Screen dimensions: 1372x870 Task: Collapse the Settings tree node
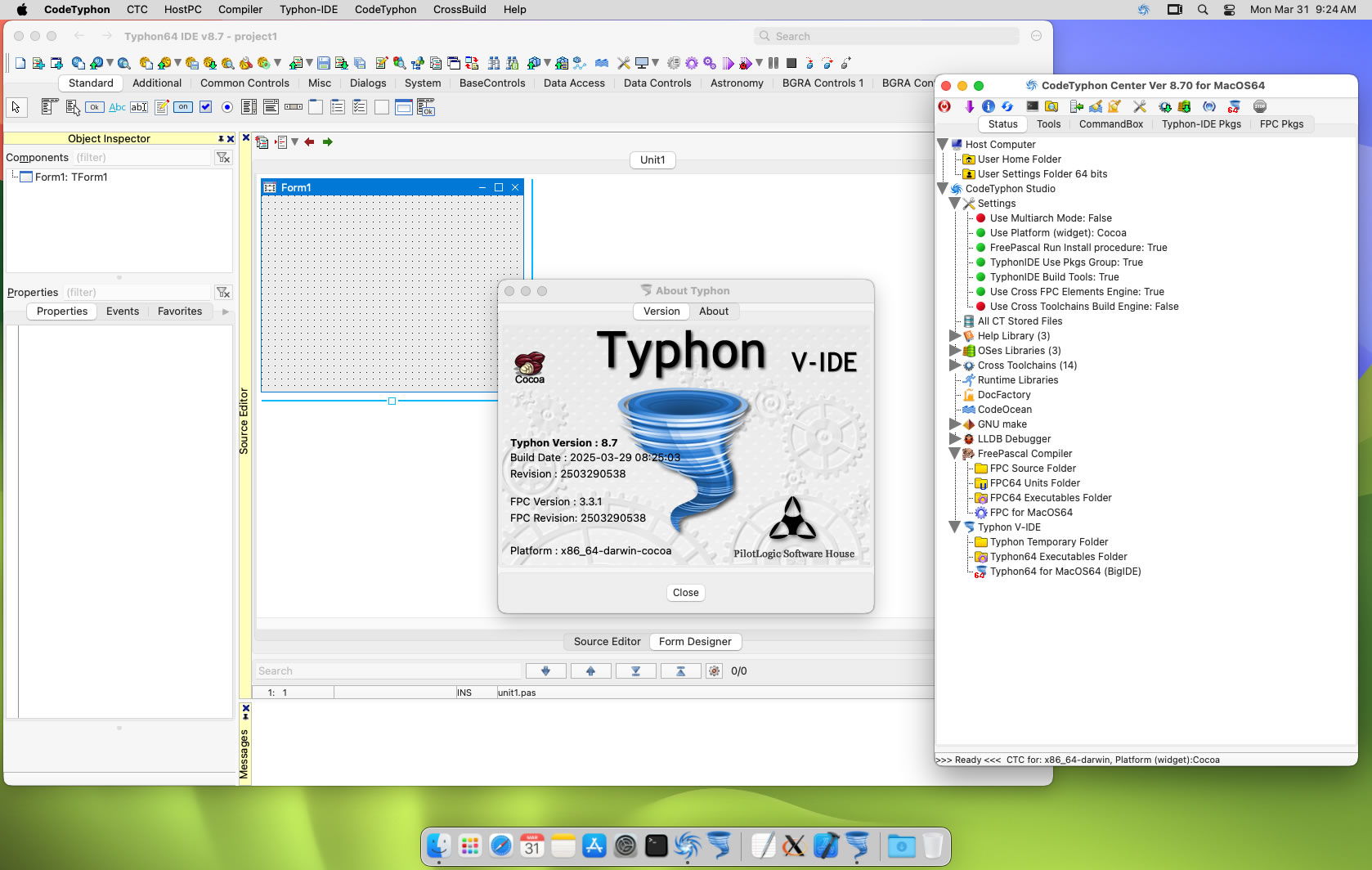point(955,204)
